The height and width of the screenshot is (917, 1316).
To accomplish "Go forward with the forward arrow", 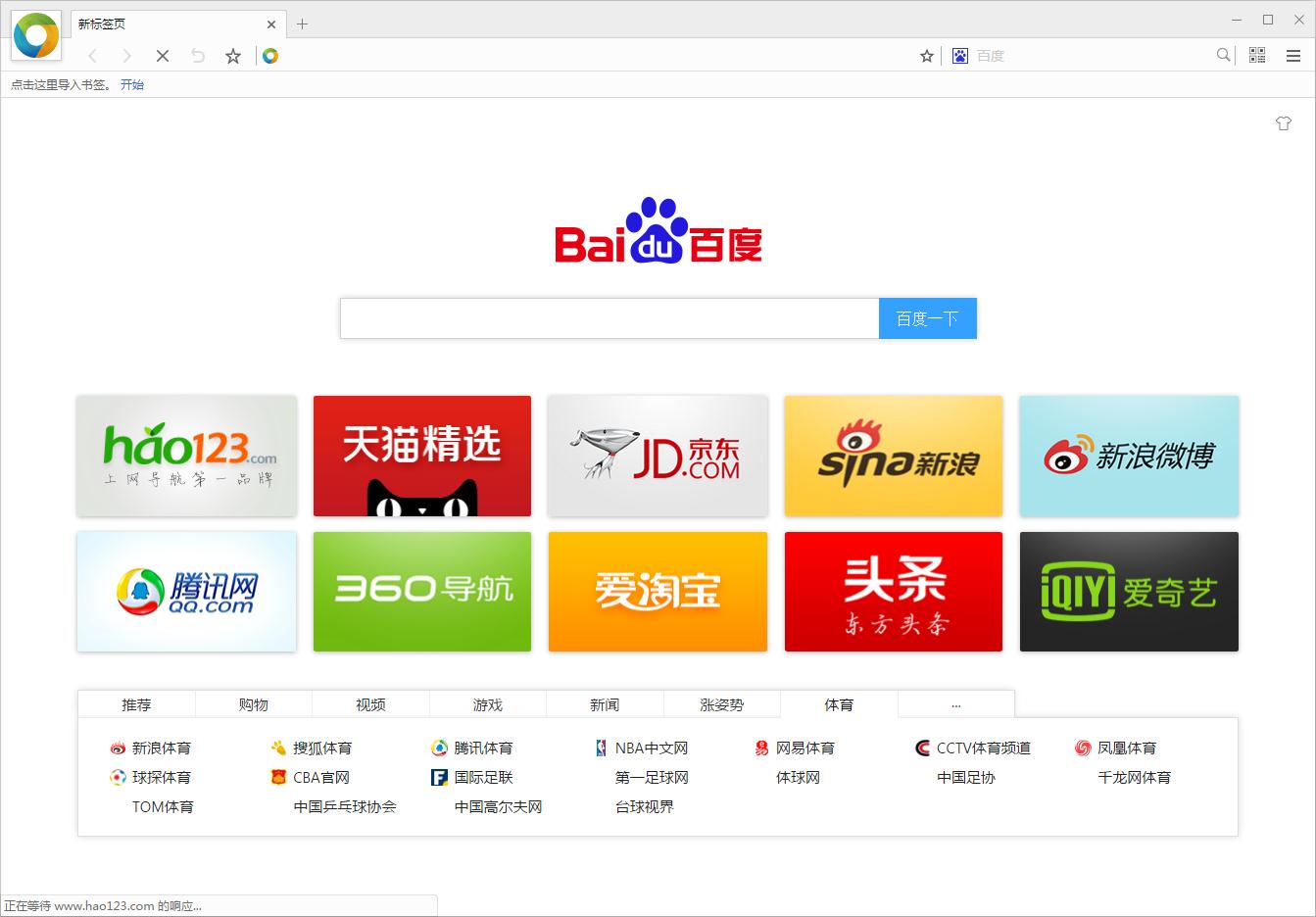I will pos(126,56).
